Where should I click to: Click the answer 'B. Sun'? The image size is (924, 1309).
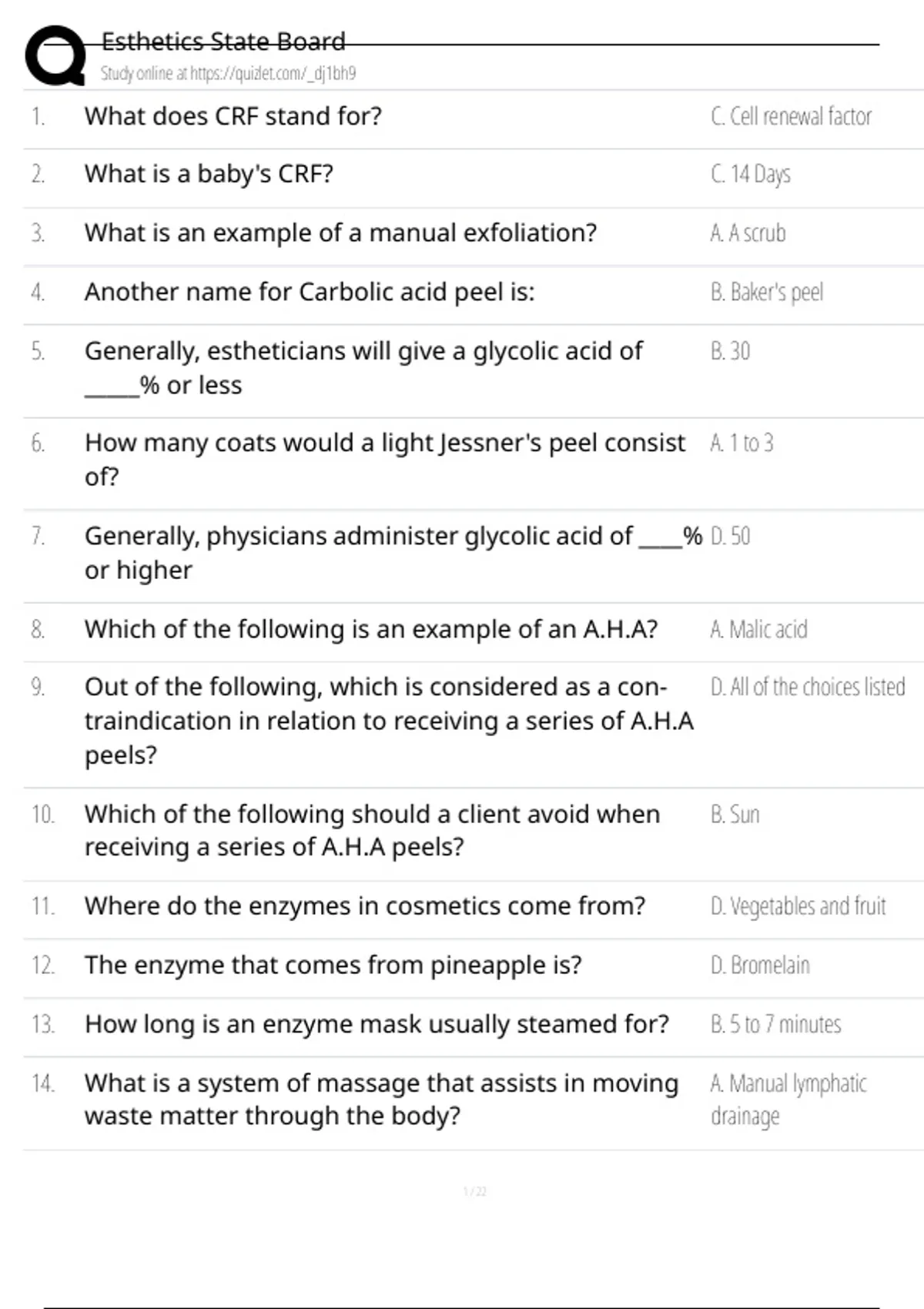point(735,814)
